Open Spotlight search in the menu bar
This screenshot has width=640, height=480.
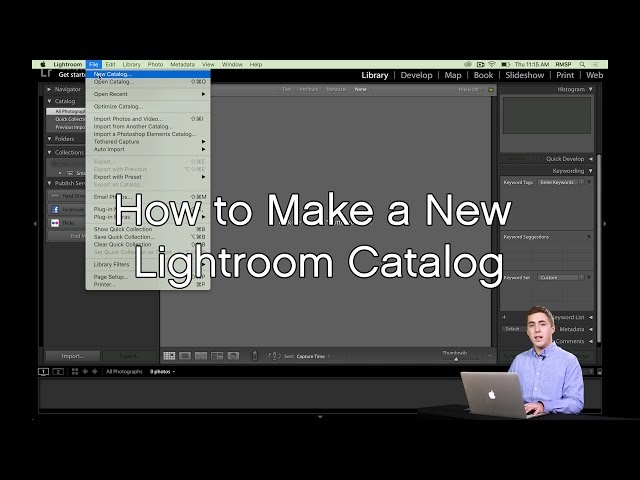click(x=582, y=64)
